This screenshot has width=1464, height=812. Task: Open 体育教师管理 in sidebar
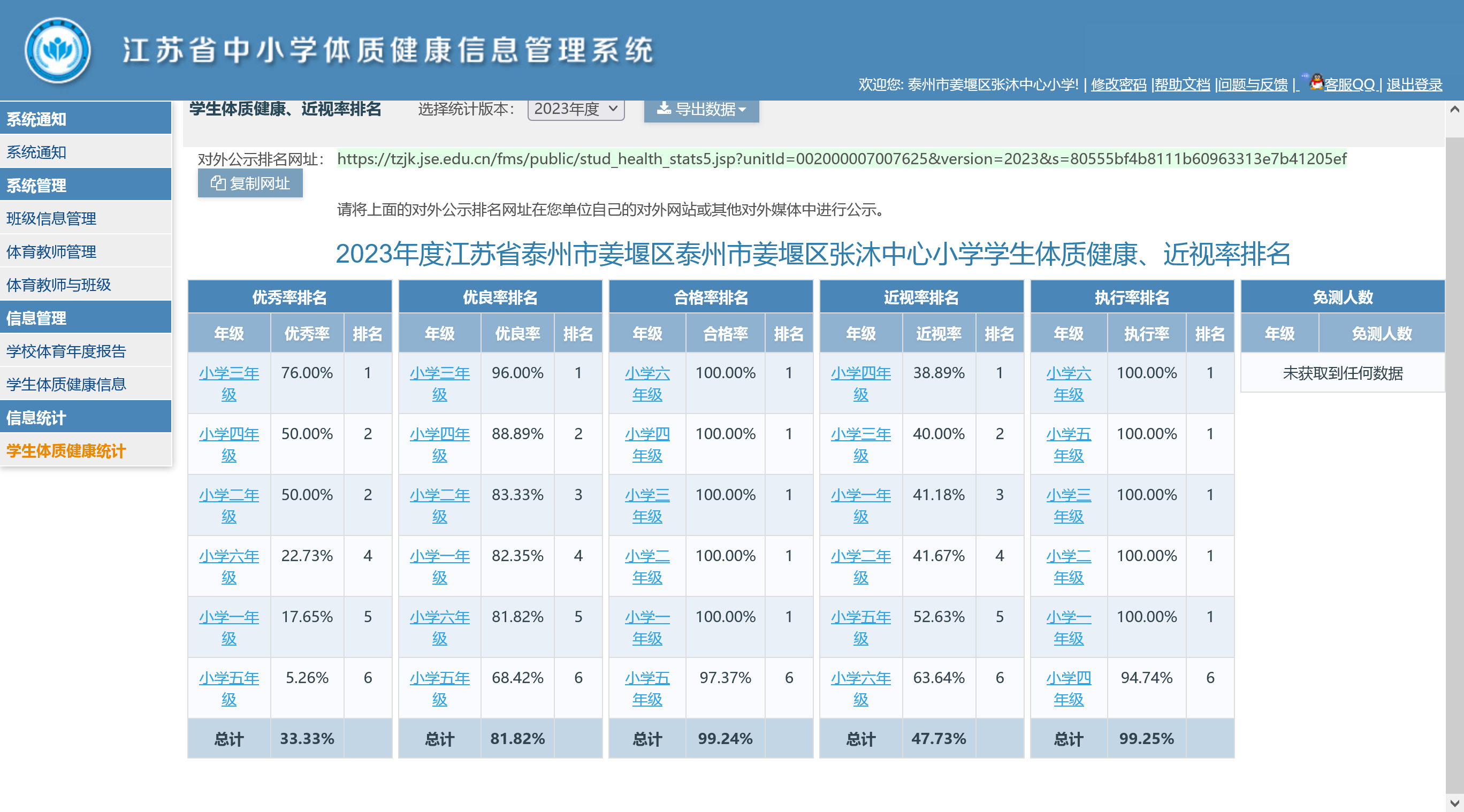85,252
